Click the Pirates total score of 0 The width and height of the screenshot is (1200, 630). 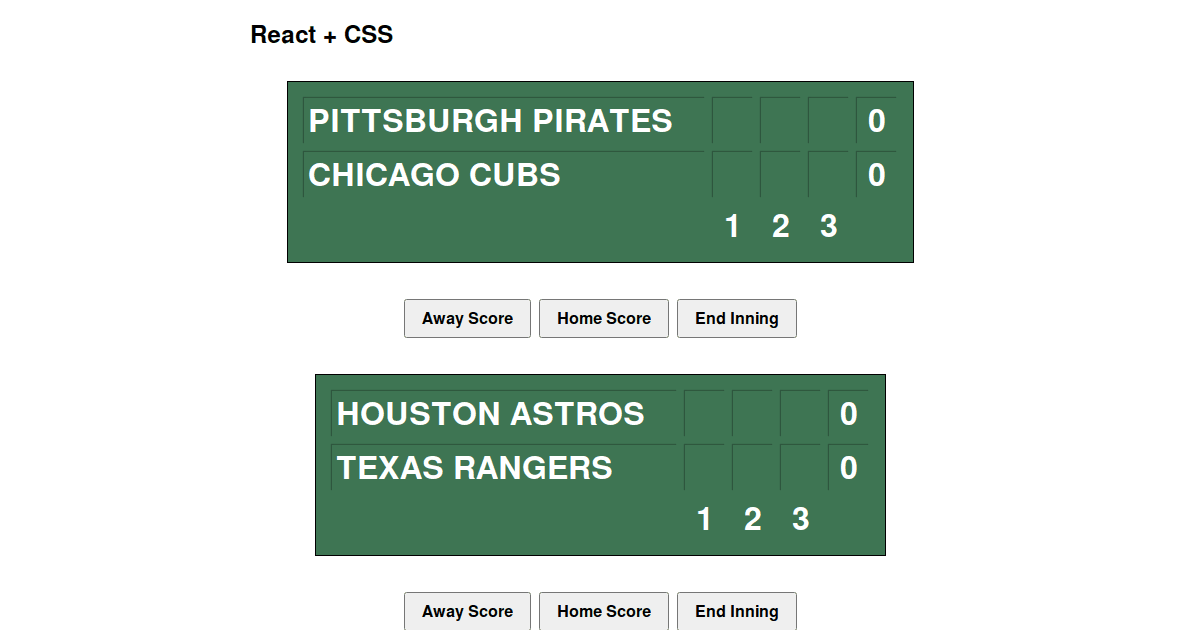[x=876, y=121]
